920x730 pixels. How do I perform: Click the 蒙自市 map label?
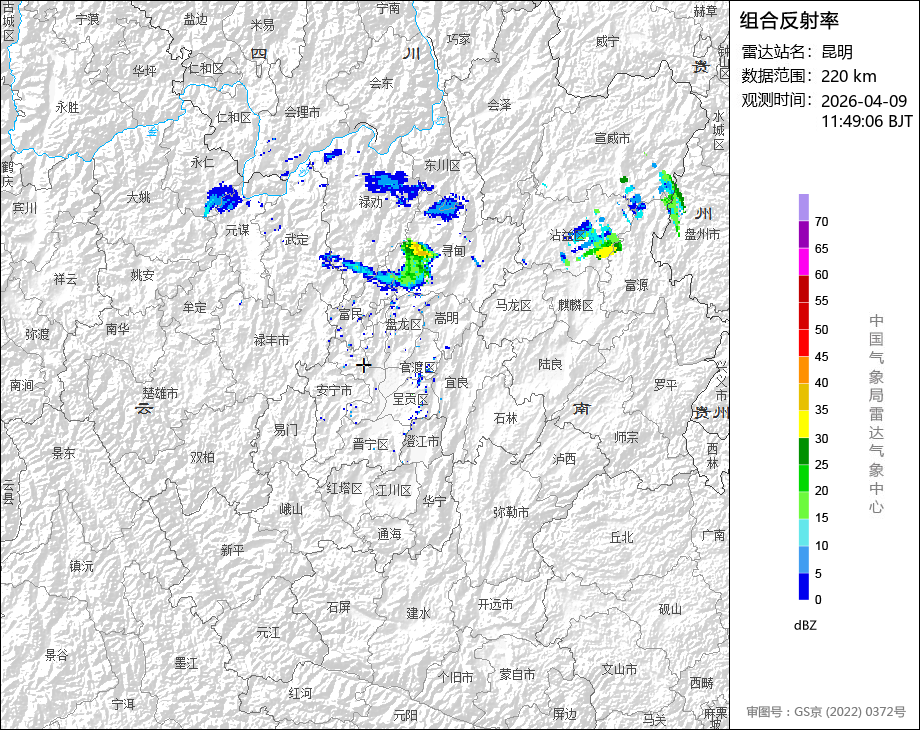[517, 675]
